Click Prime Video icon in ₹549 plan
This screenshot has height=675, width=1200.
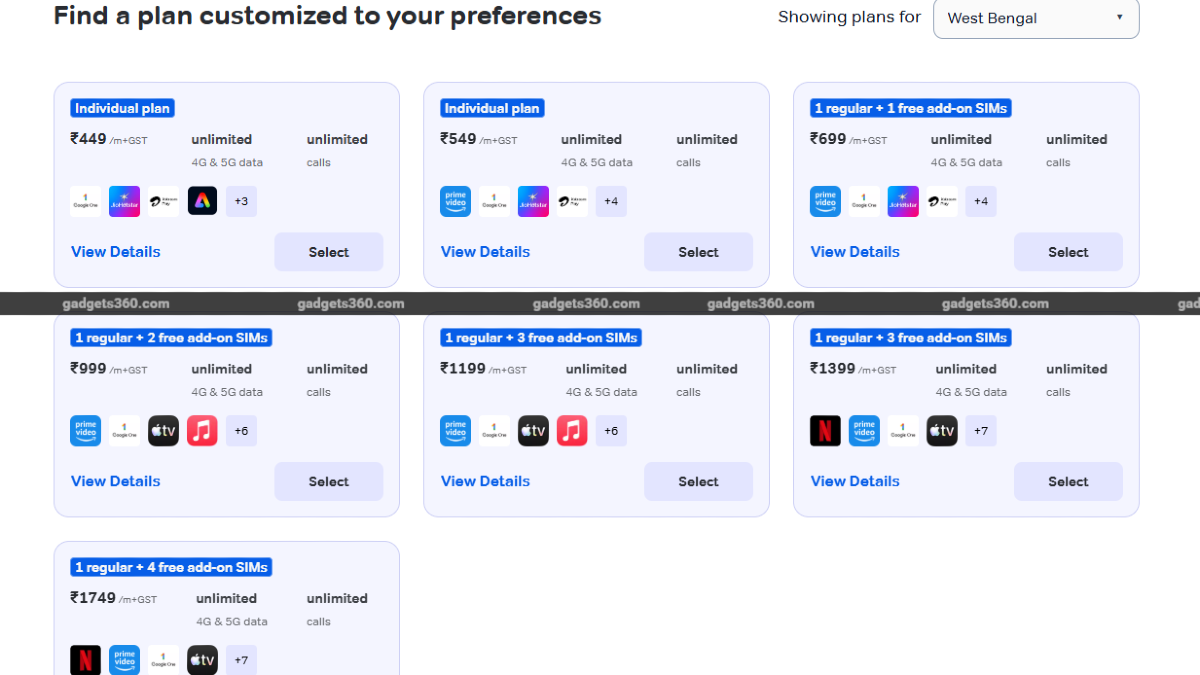pyautogui.click(x=455, y=201)
